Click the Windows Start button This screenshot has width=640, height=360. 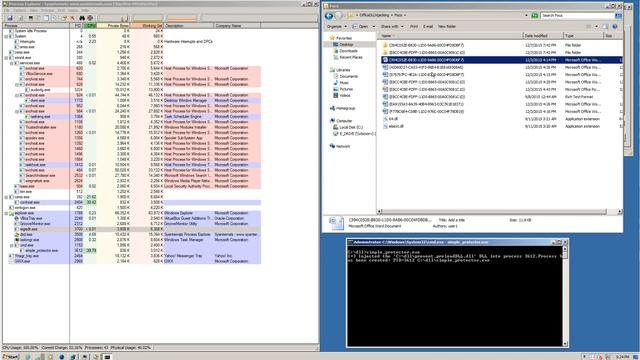(10, 356)
